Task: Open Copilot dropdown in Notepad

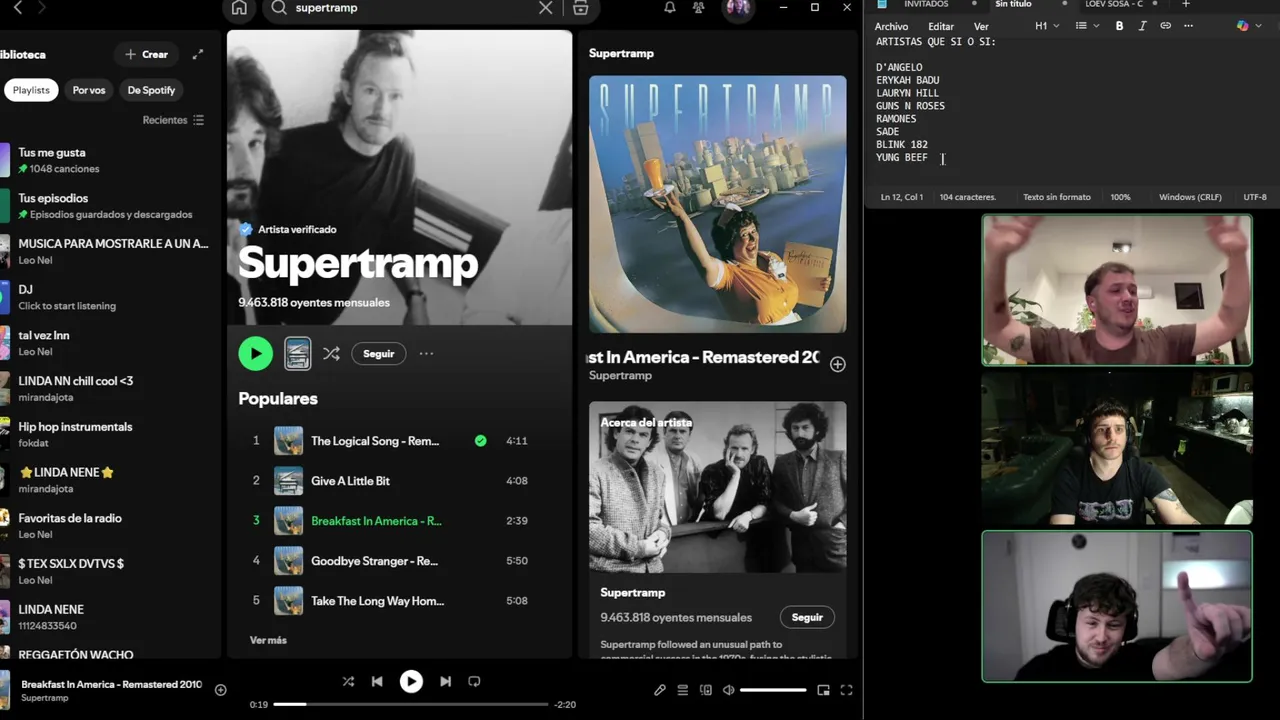Action: pyautogui.click(x=1248, y=26)
